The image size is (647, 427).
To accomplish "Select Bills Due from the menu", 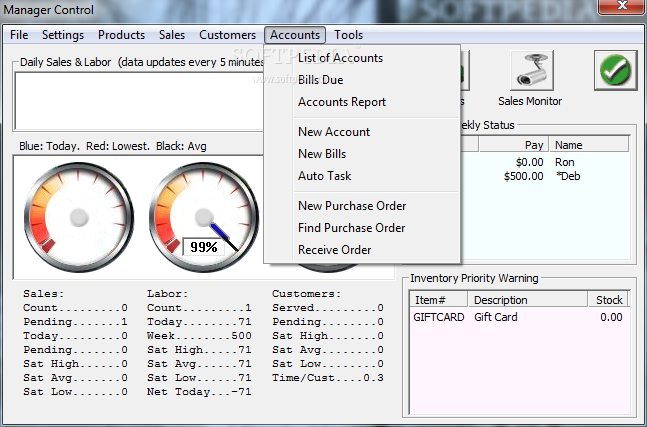I will click(x=362, y=80).
